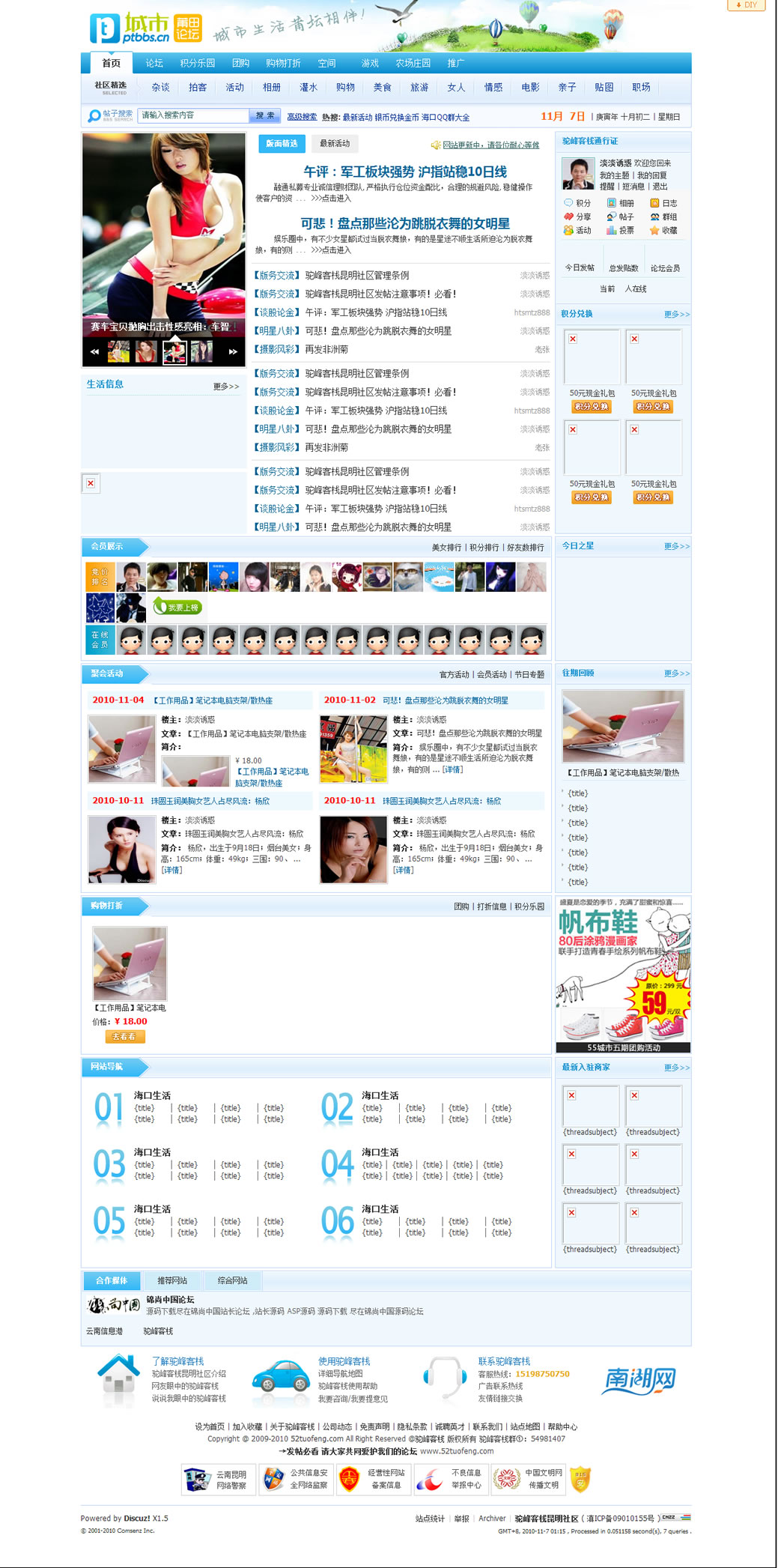Select first thumbnail in slideshow strip
778x1568 pixels.
[118, 351]
